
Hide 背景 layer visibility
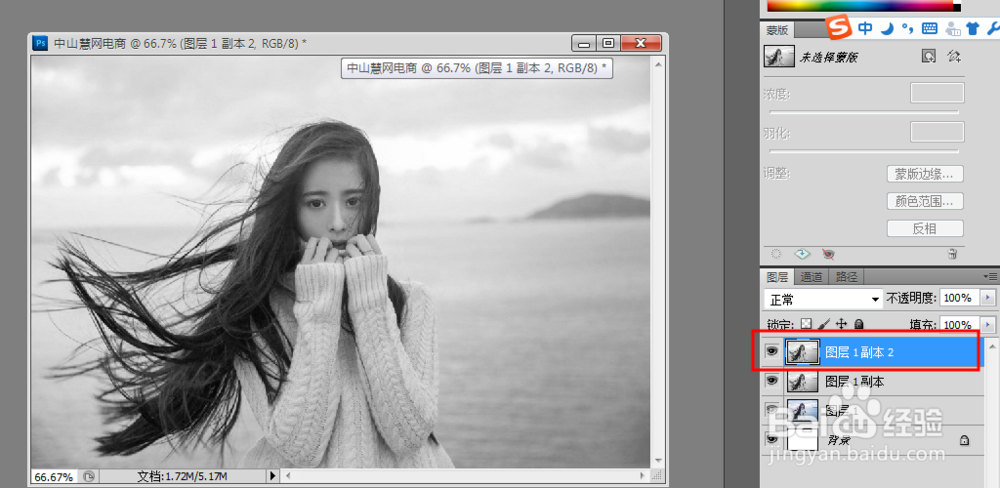[x=772, y=439]
